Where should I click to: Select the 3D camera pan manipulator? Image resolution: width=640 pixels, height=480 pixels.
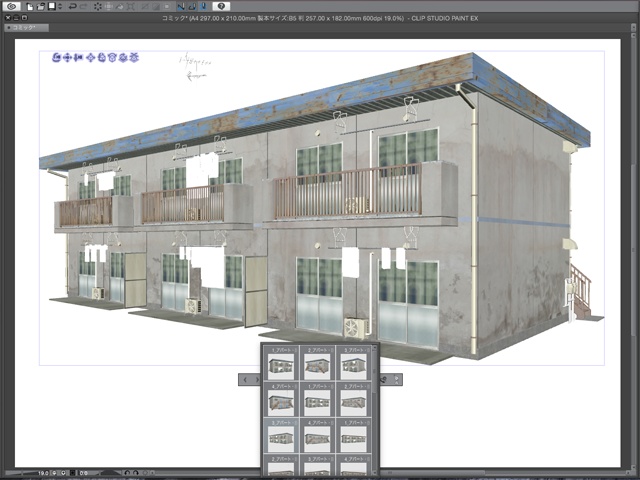point(68,58)
